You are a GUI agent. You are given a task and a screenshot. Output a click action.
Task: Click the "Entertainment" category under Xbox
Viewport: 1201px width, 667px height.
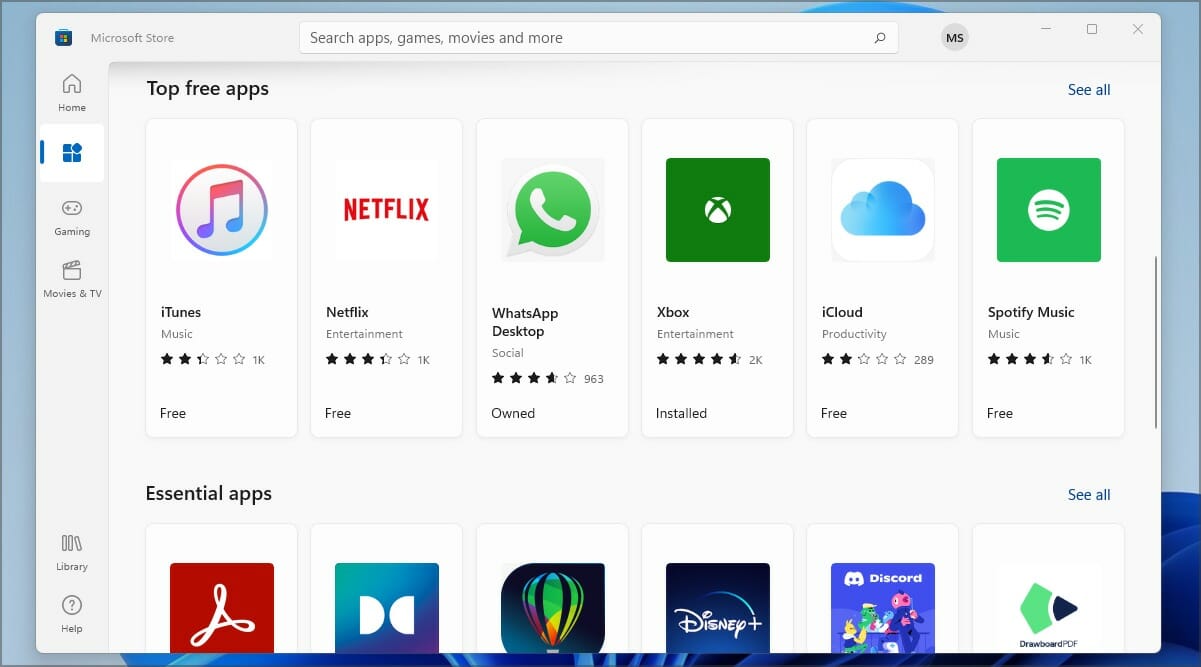695,334
